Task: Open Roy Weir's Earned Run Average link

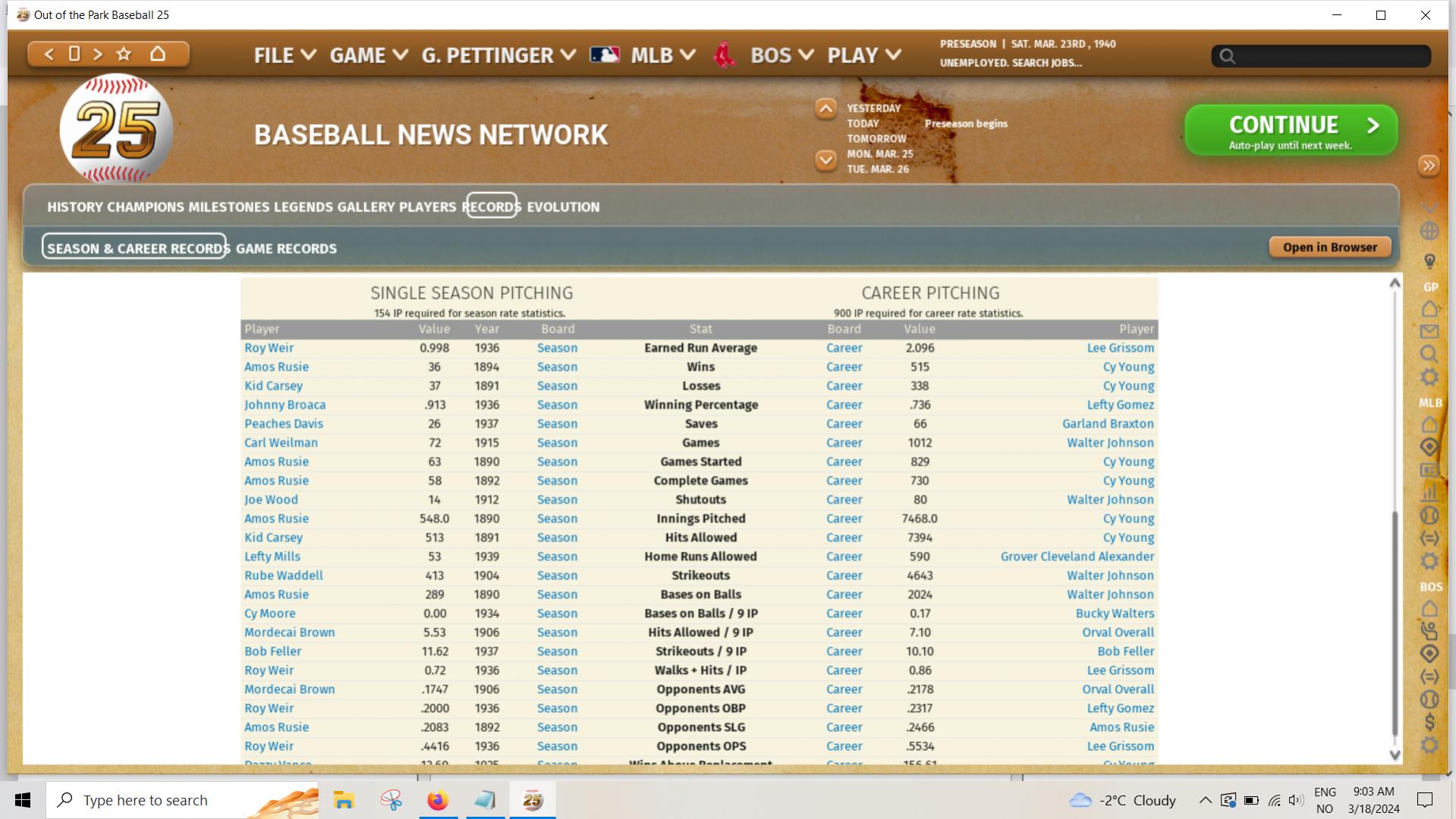Action: click(x=269, y=348)
